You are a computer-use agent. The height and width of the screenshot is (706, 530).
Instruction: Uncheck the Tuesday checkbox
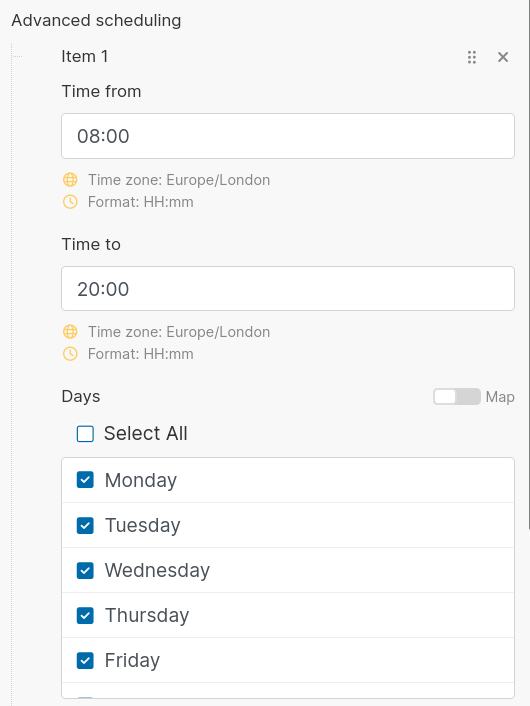click(x=85, y=525)
